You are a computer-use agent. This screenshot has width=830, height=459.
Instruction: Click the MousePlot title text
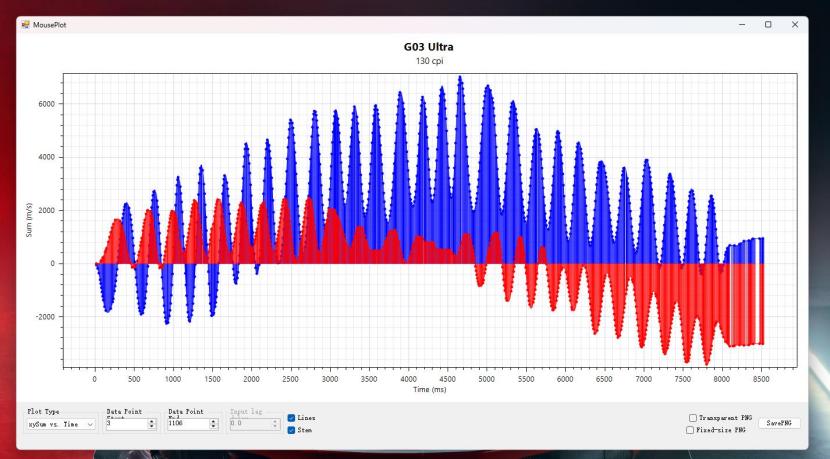49,24
